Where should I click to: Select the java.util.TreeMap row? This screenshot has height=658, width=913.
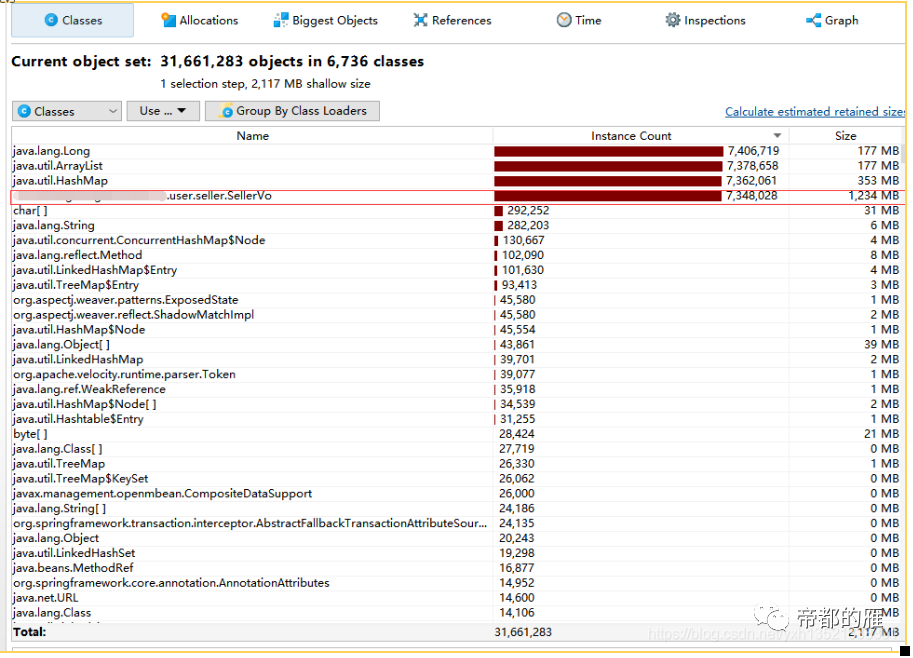pyautogui.click(x=456, y=464)
